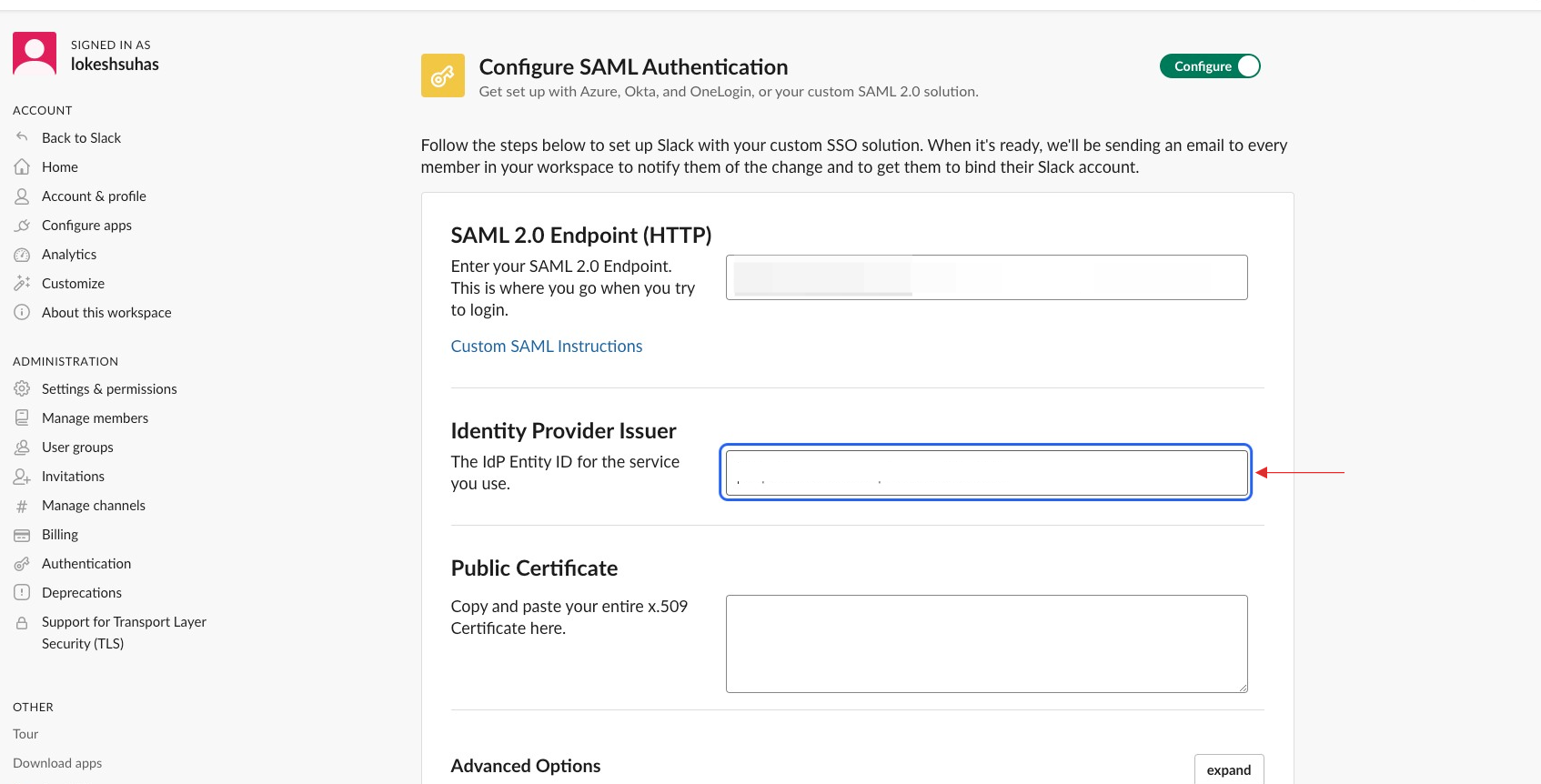Image resolution: width=1541 pixels, height=784 pixels.
Task: Open Billing page
Action: click(60, 534)
